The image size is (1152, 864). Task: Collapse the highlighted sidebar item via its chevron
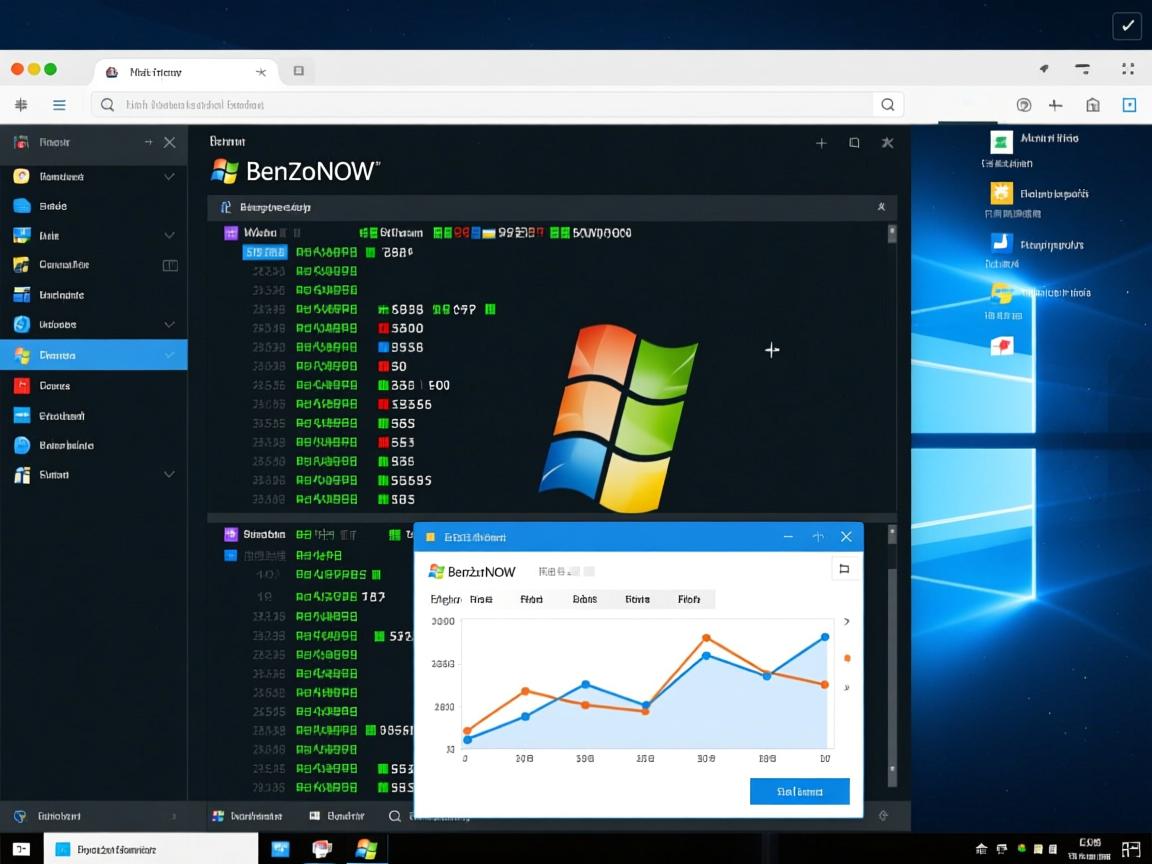(169, 355)
